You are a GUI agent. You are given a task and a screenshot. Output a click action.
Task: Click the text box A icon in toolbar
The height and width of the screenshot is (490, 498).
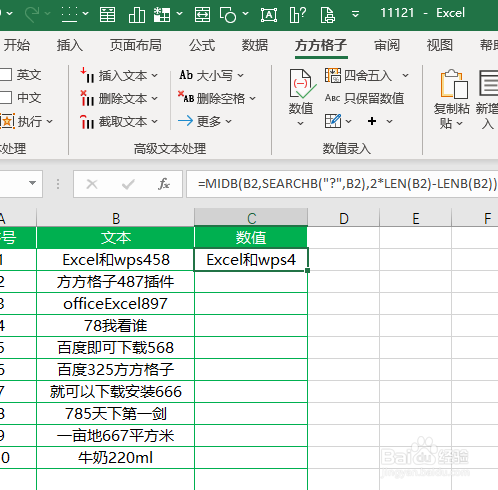coord(269,14)
